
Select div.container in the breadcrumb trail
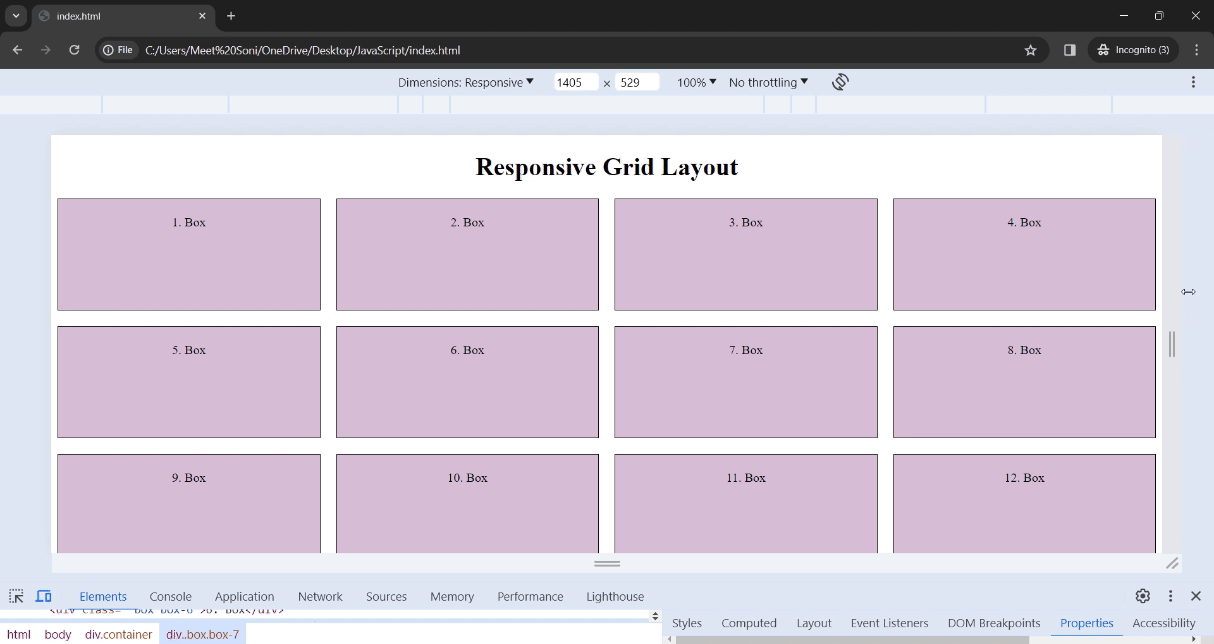tap(118, 634)
